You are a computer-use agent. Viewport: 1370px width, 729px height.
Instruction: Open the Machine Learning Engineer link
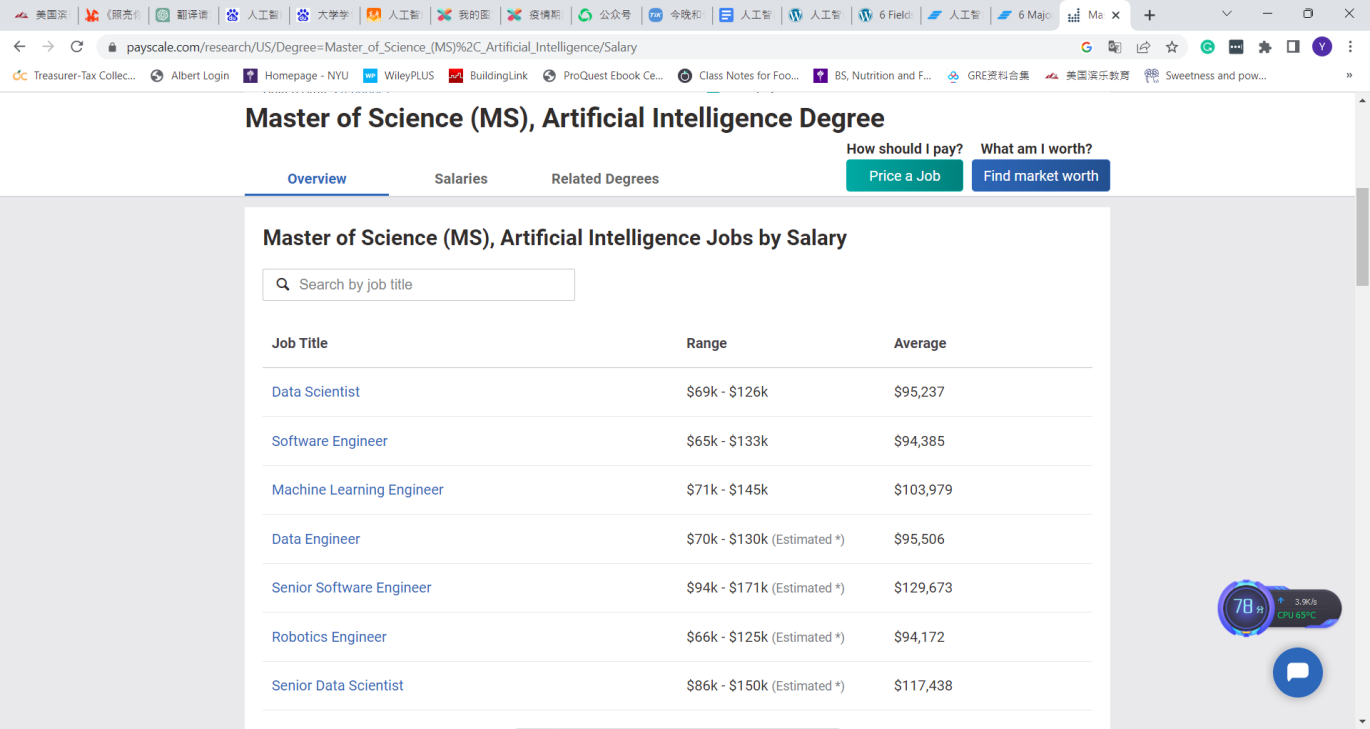(358, 490)
